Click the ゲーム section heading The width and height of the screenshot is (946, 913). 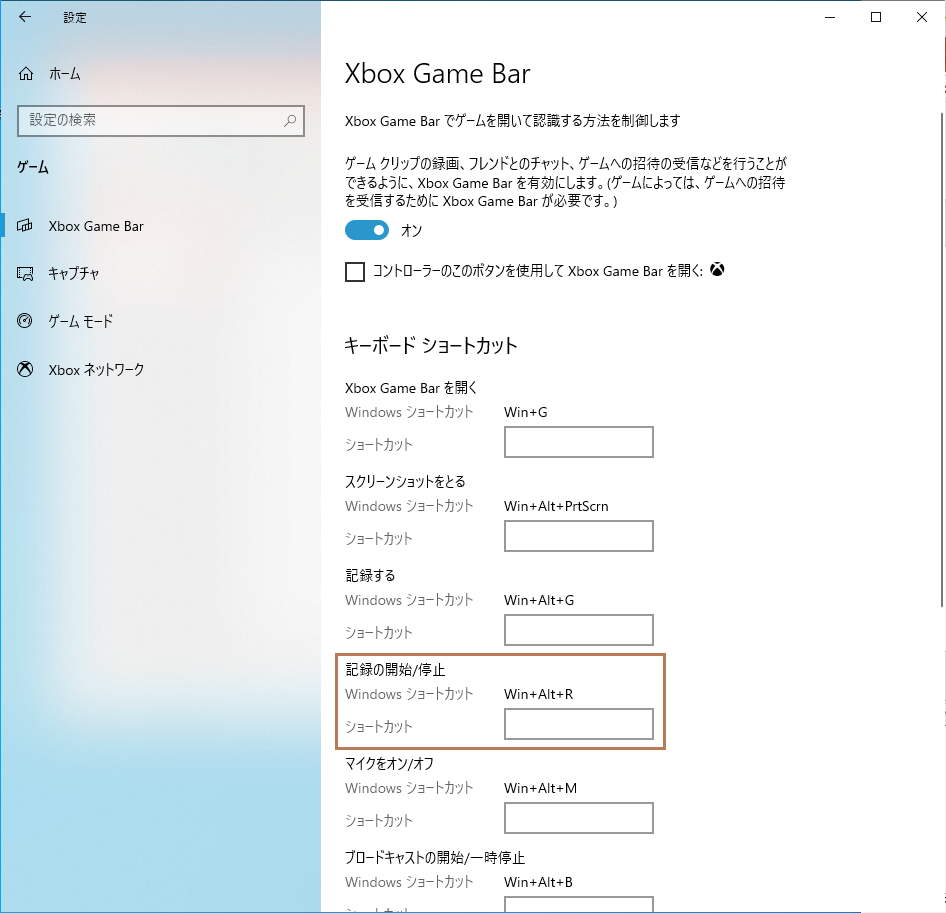click(33, 167)
